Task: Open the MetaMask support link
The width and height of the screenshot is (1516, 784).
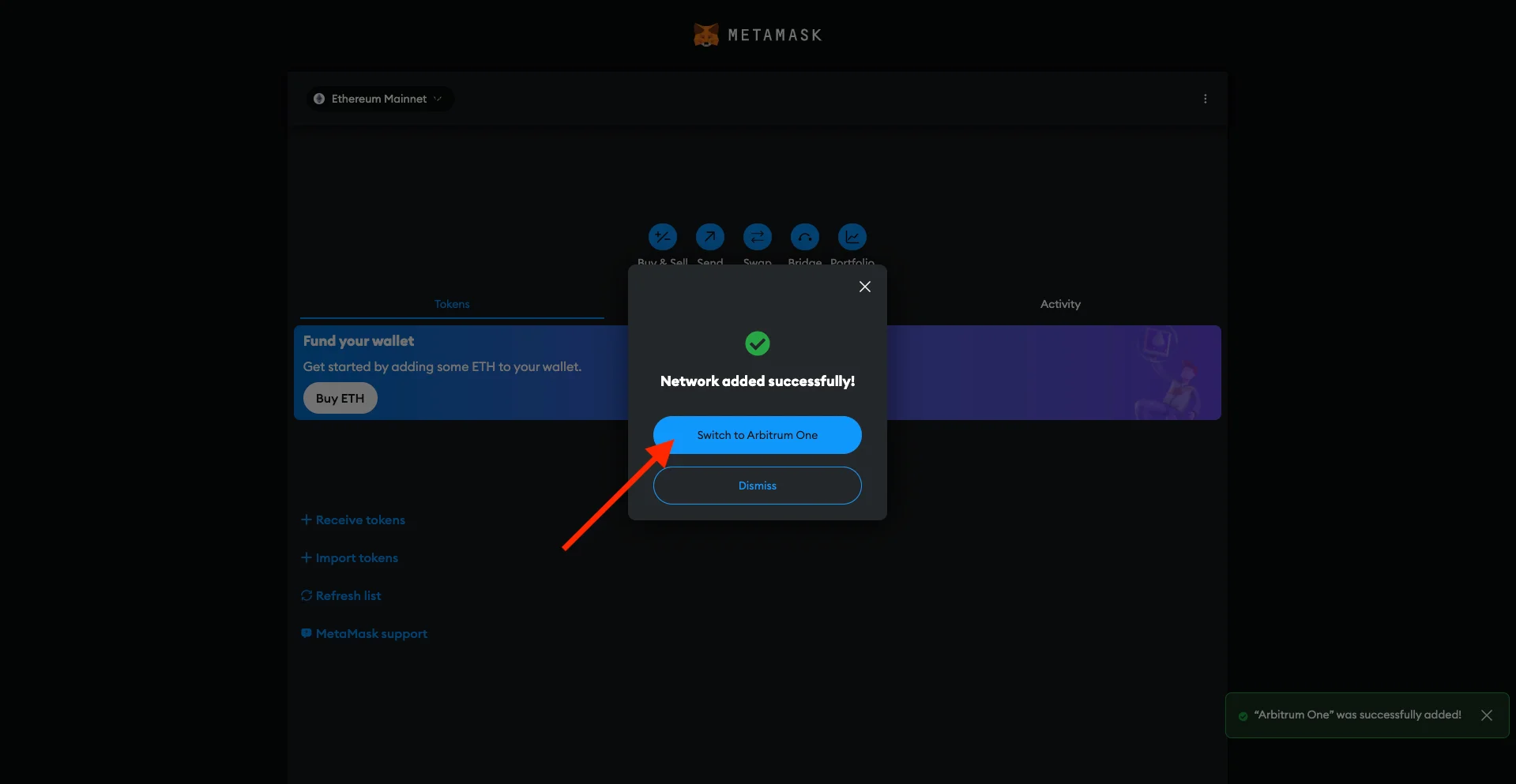Action: (x=364, y=633)
